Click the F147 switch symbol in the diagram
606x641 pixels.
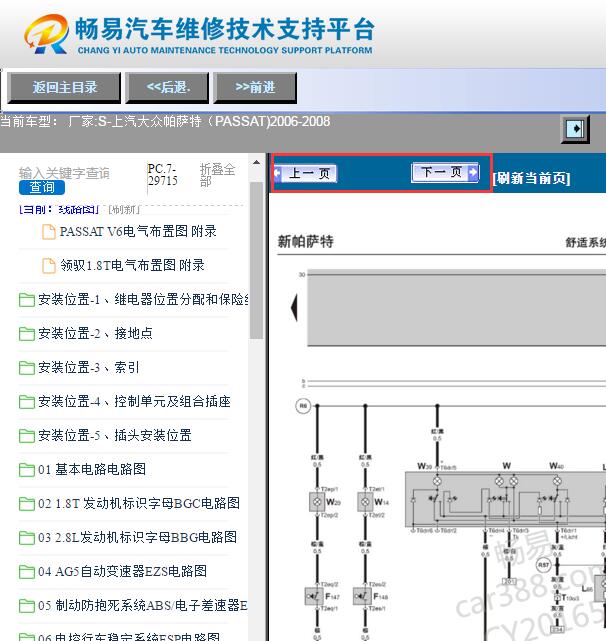coord(314,596)
